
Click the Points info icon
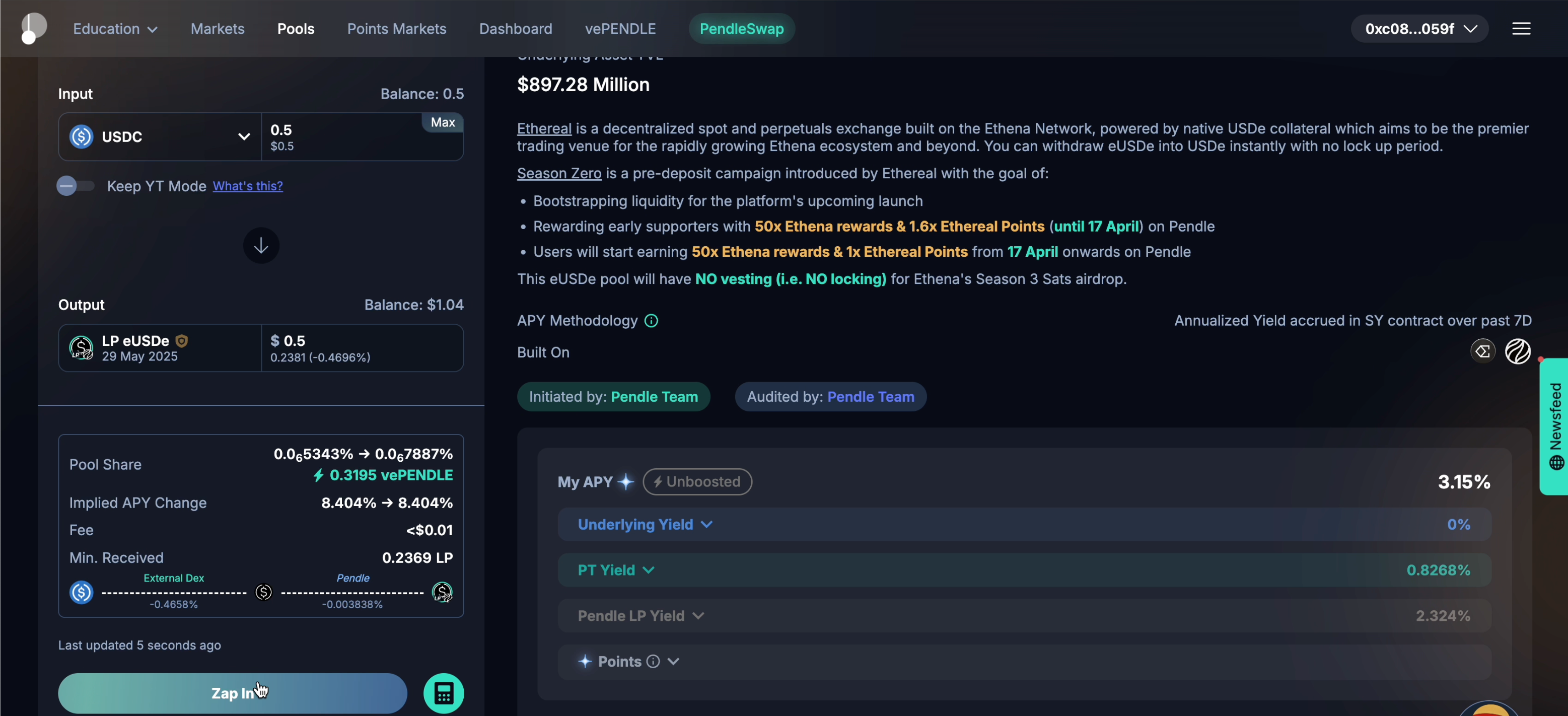[653, 661]
